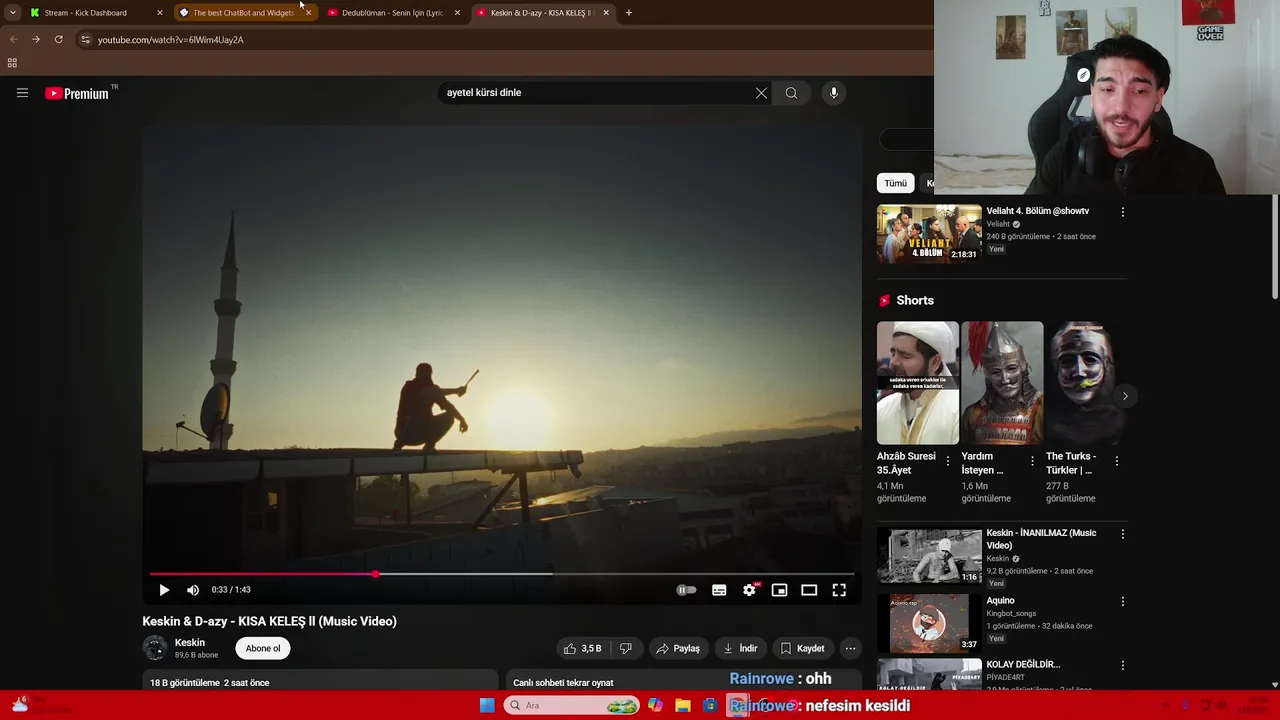Viewport: 1280px width, 720px height.
Task: Like the video (3,5 B)
Action: [582, 648]
